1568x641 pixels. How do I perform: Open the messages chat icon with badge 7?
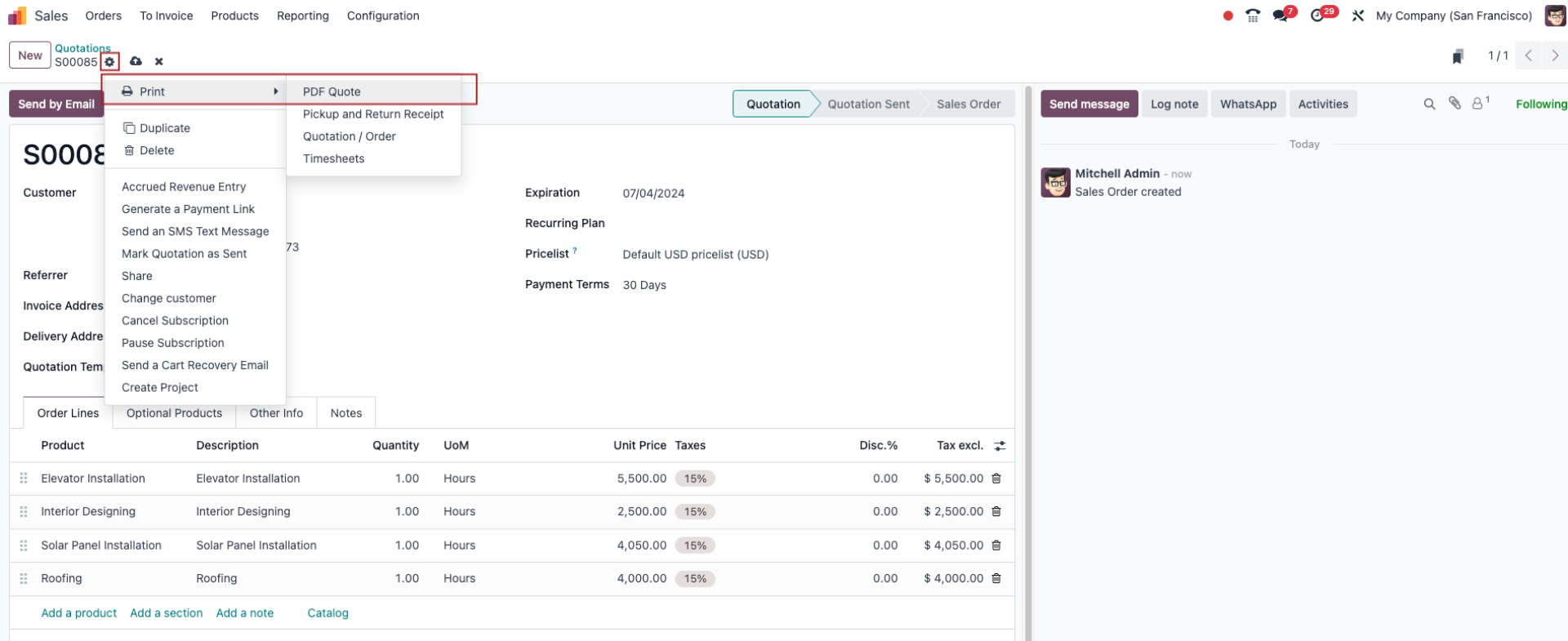coord(1281,16)
